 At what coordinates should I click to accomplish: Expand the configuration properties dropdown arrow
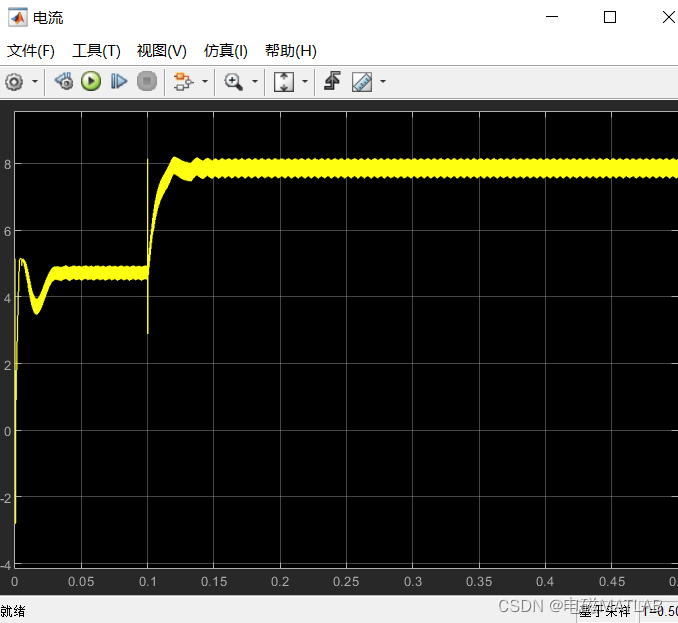tap(35, 81)
